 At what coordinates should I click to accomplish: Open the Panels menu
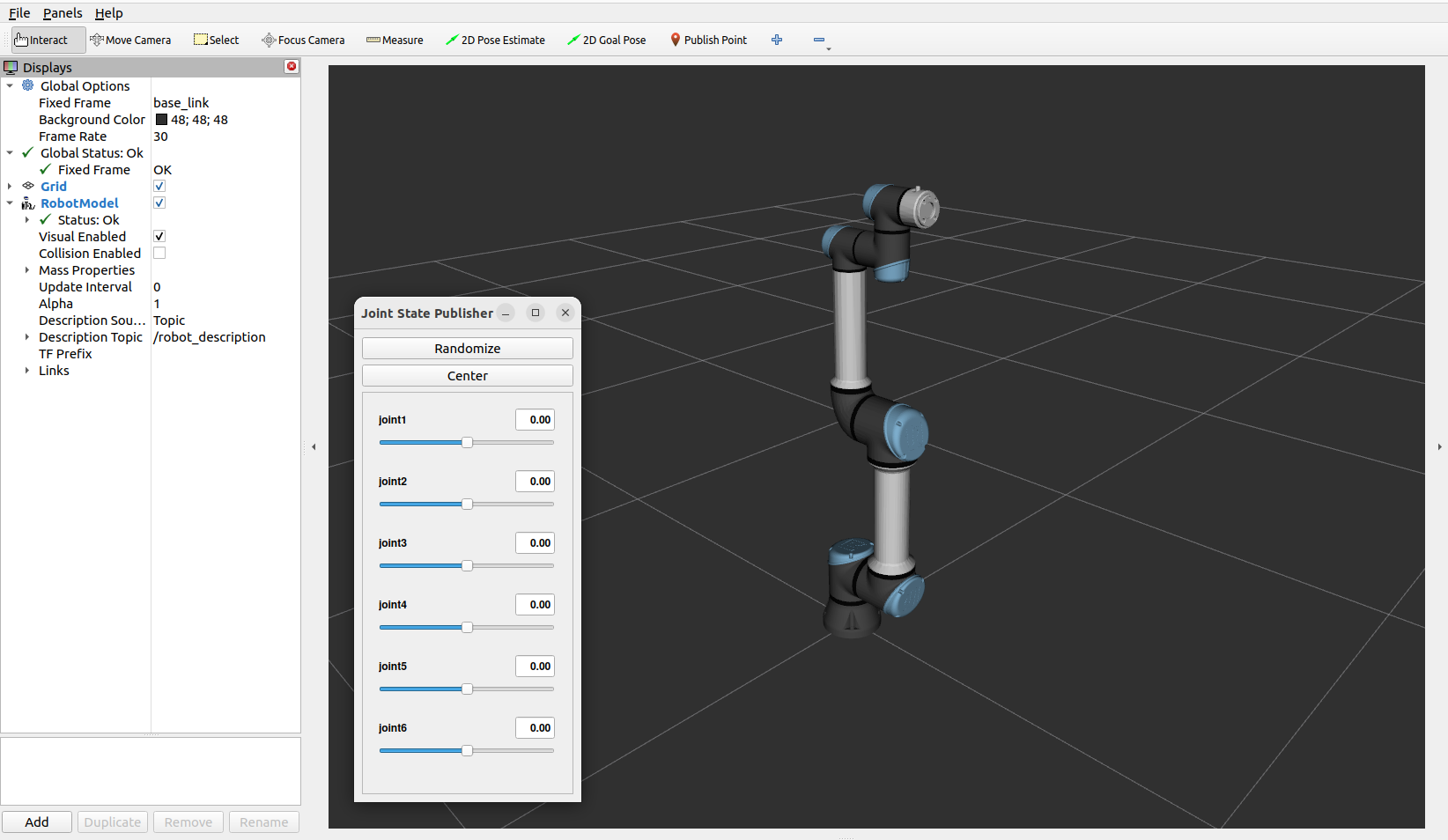(x=63, y=13)
